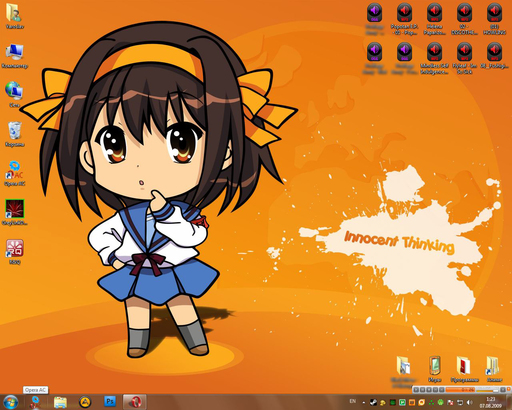Click the green flag tray icon
This screenshot has height=410, width=512.
(402, 402)
